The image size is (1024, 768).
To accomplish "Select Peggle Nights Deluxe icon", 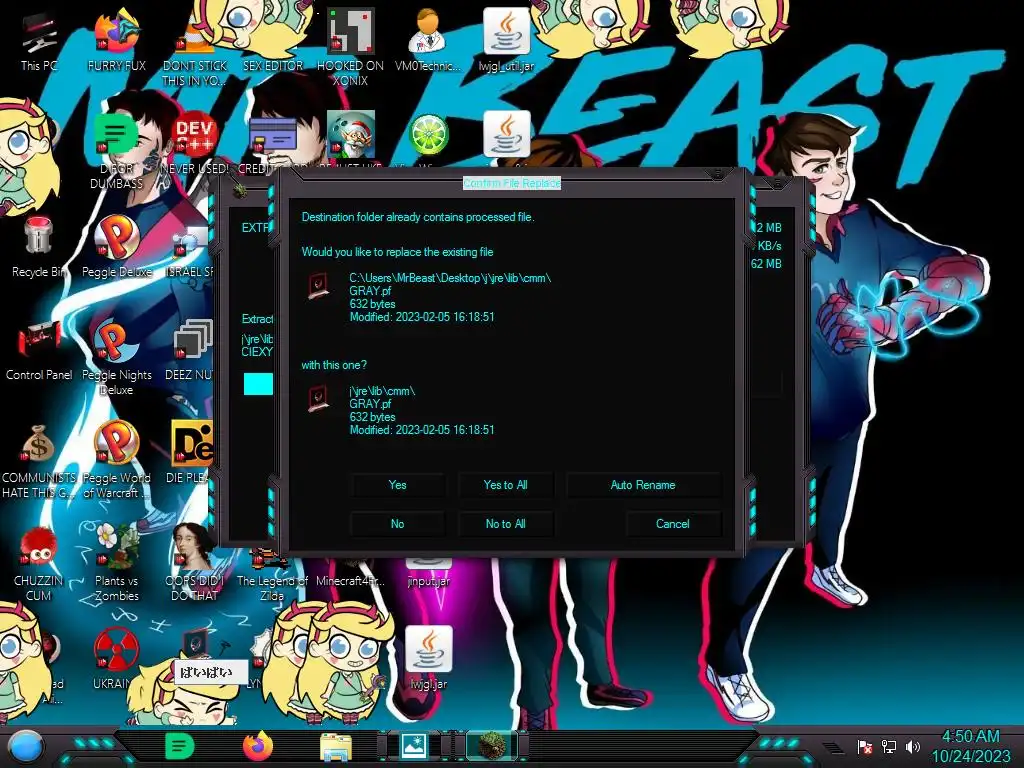I will pos(116,358).
